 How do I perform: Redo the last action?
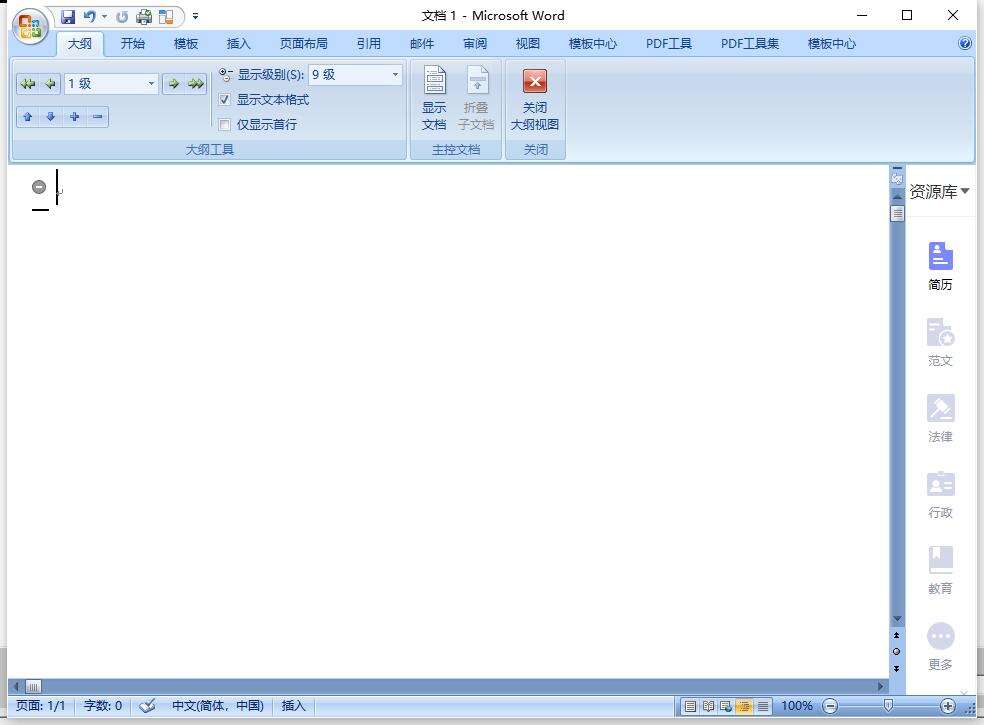tap(122, 17)
